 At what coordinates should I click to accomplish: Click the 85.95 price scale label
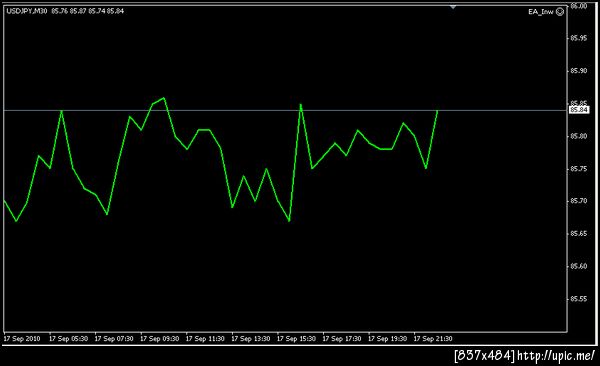(579, 38)
